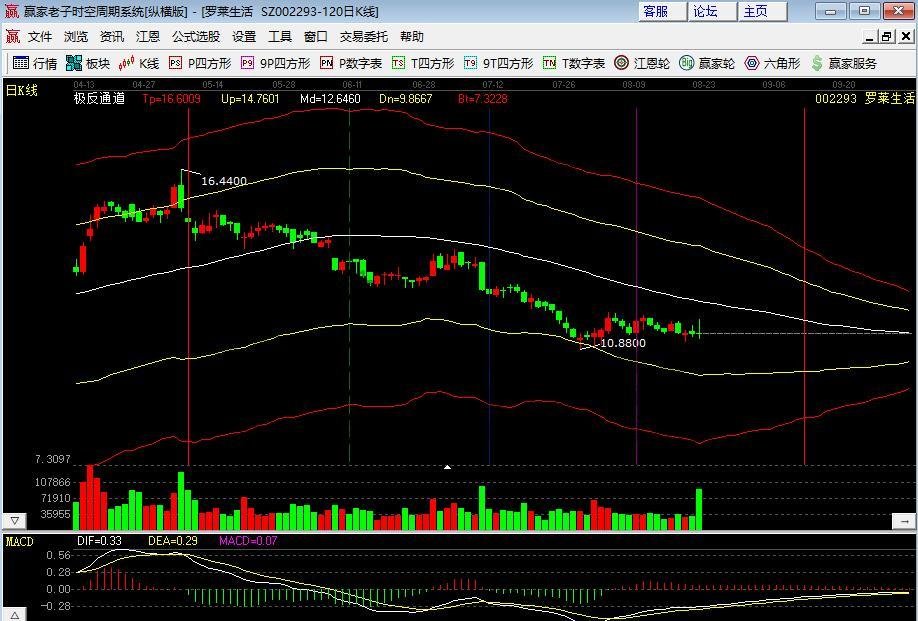Minimize the inner child chart window
918x621 pixels.
click(x=870, y=37)
